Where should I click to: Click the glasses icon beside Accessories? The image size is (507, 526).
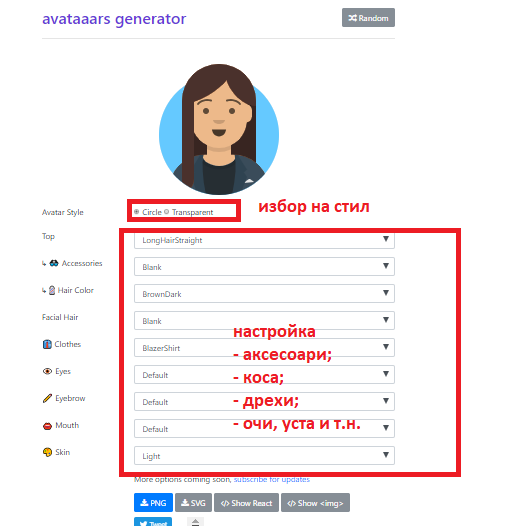(54, 263)
